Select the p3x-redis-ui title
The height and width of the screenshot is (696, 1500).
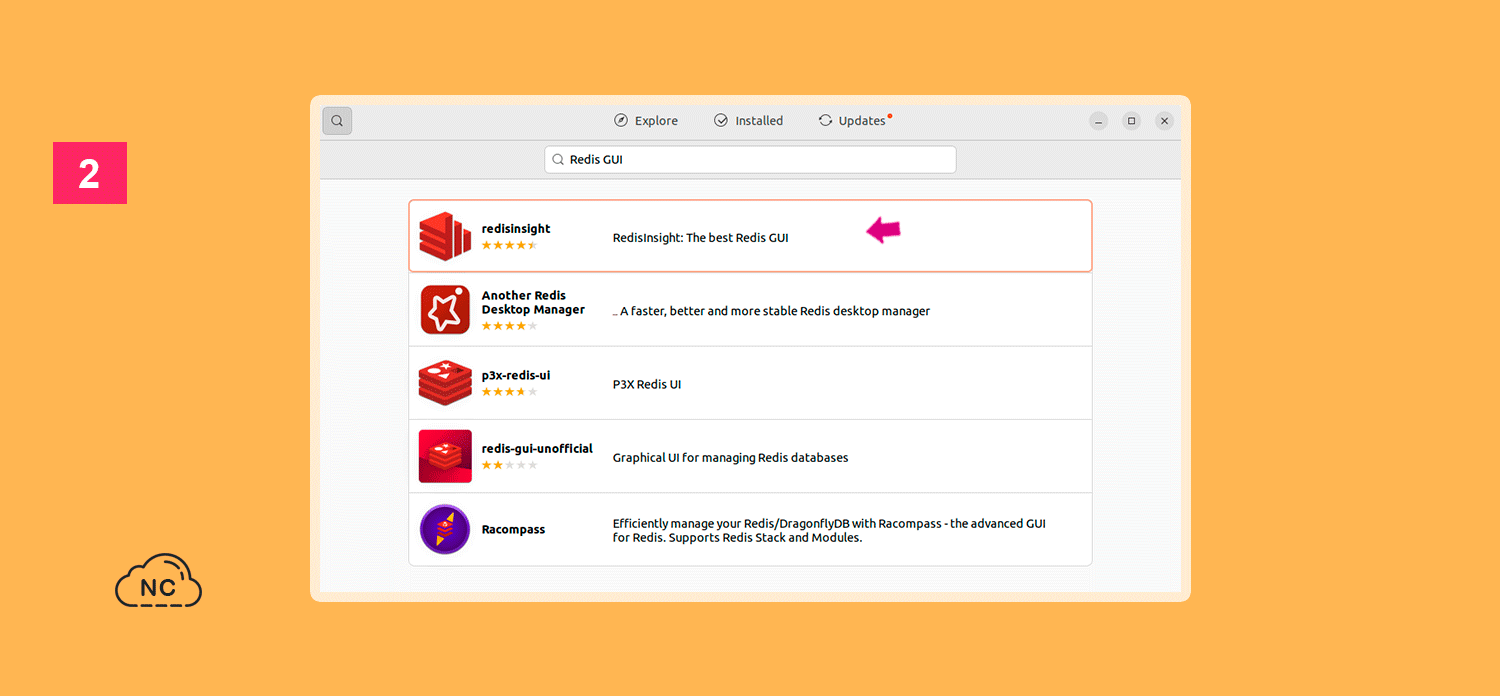click(516, 376)
